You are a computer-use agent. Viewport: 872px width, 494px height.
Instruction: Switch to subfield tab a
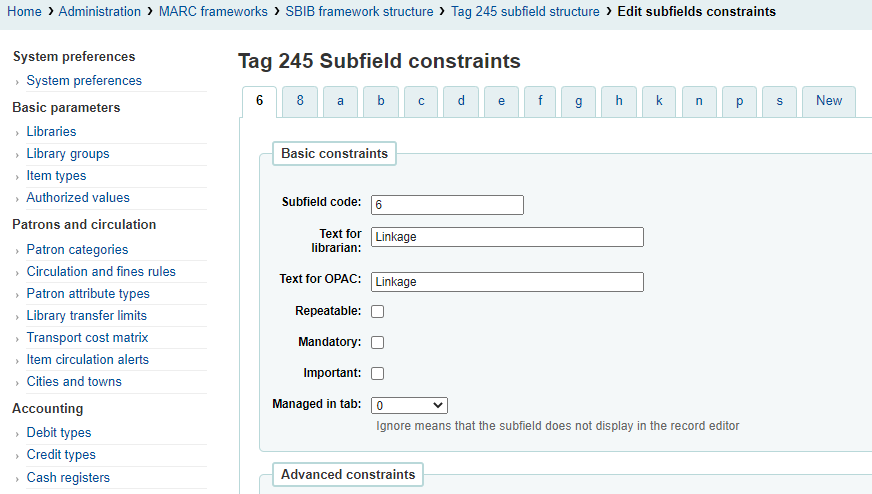tap(340, 101)
